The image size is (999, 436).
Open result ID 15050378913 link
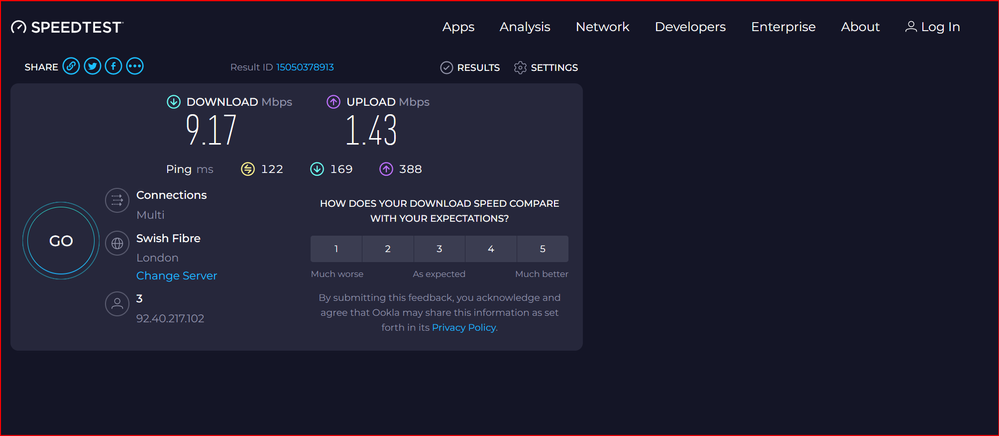(305, 67)
